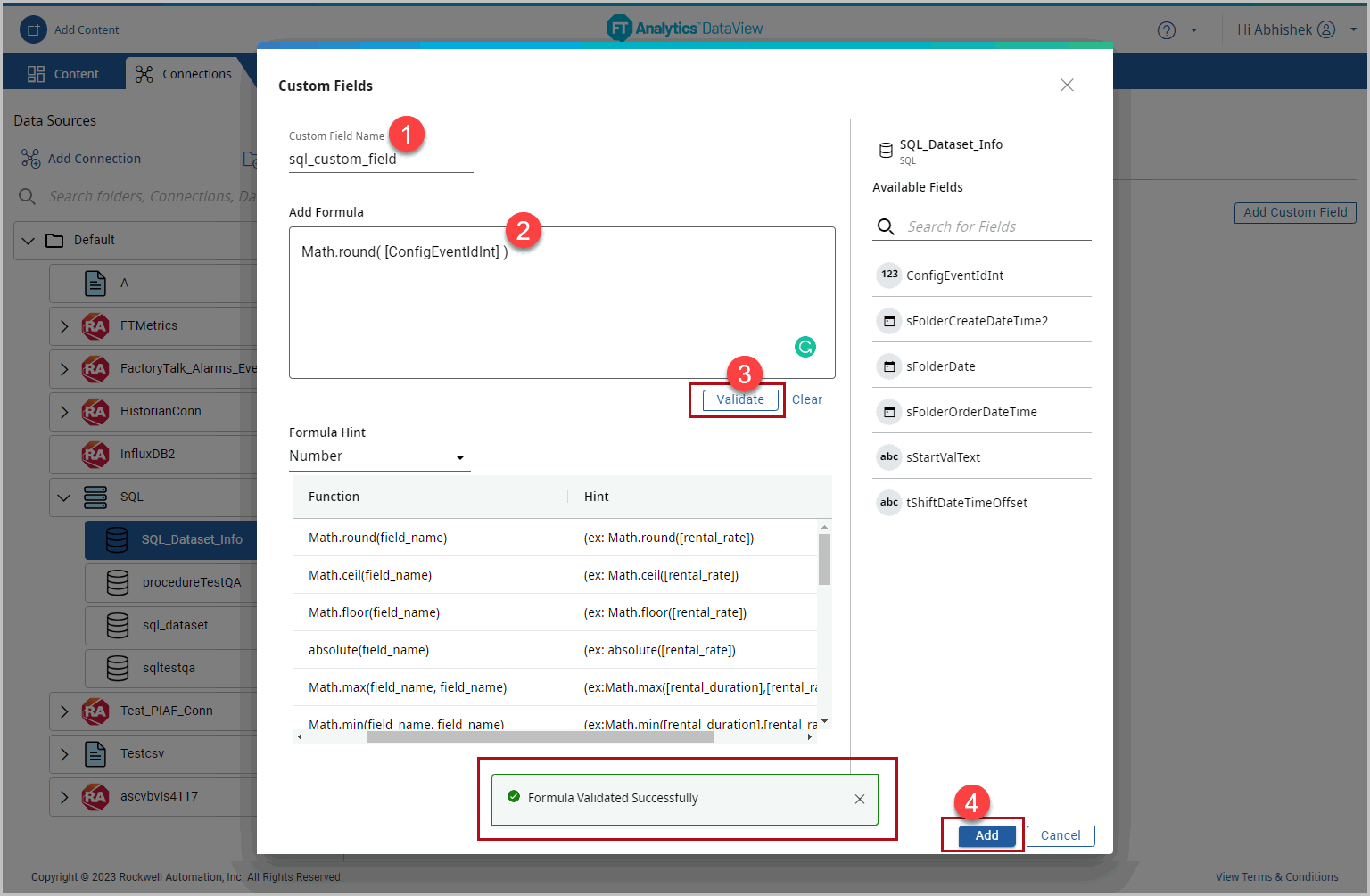Viewport: 1370px width, 896px height.
Task: Click the sFolderDate calendar icon
Action: click(x=889, y=366)
